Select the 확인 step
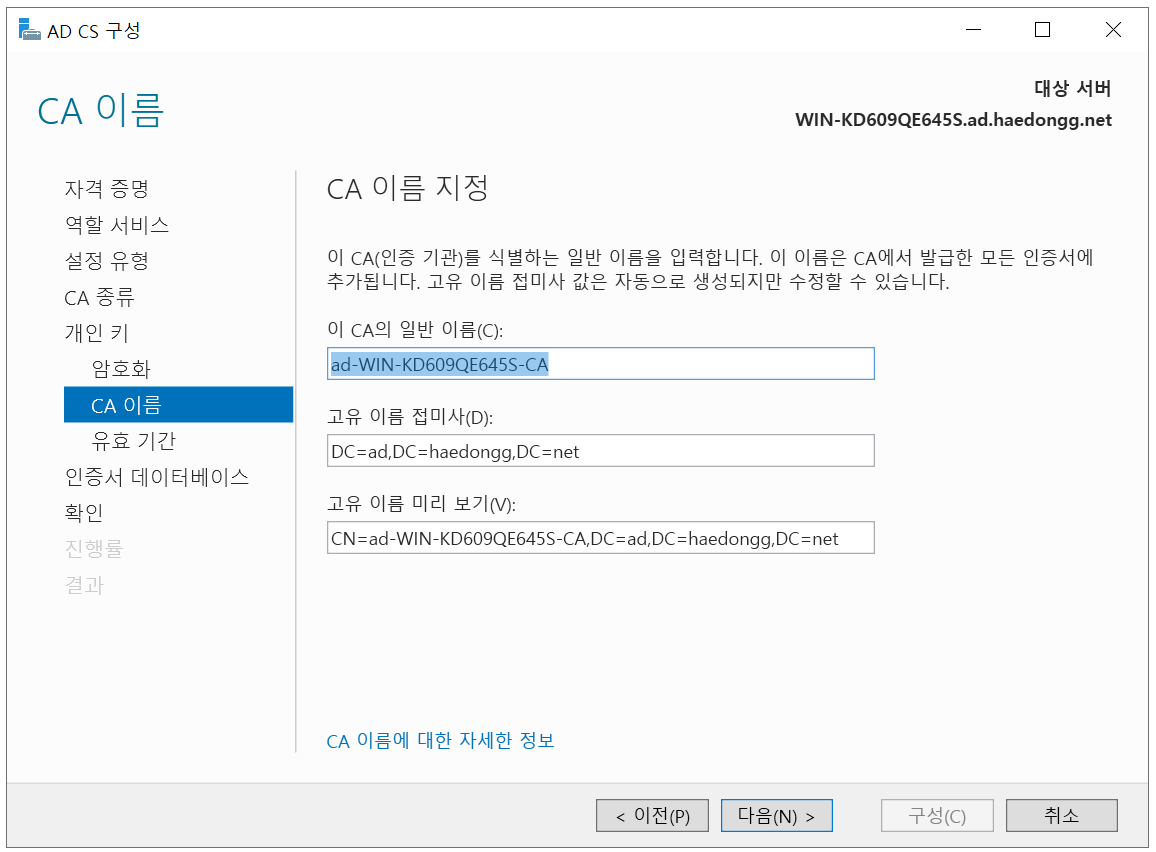Image resolution: width=1156 pixels, height=852 pixels. click(83, 513)
